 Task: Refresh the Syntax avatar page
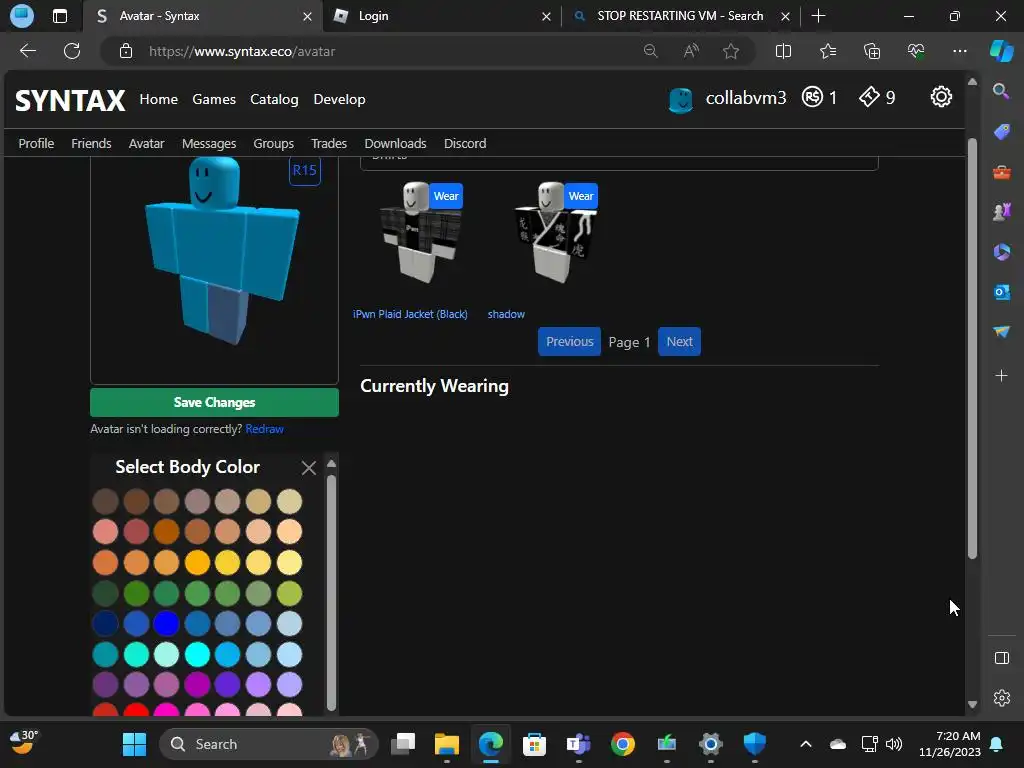point(72,51)
